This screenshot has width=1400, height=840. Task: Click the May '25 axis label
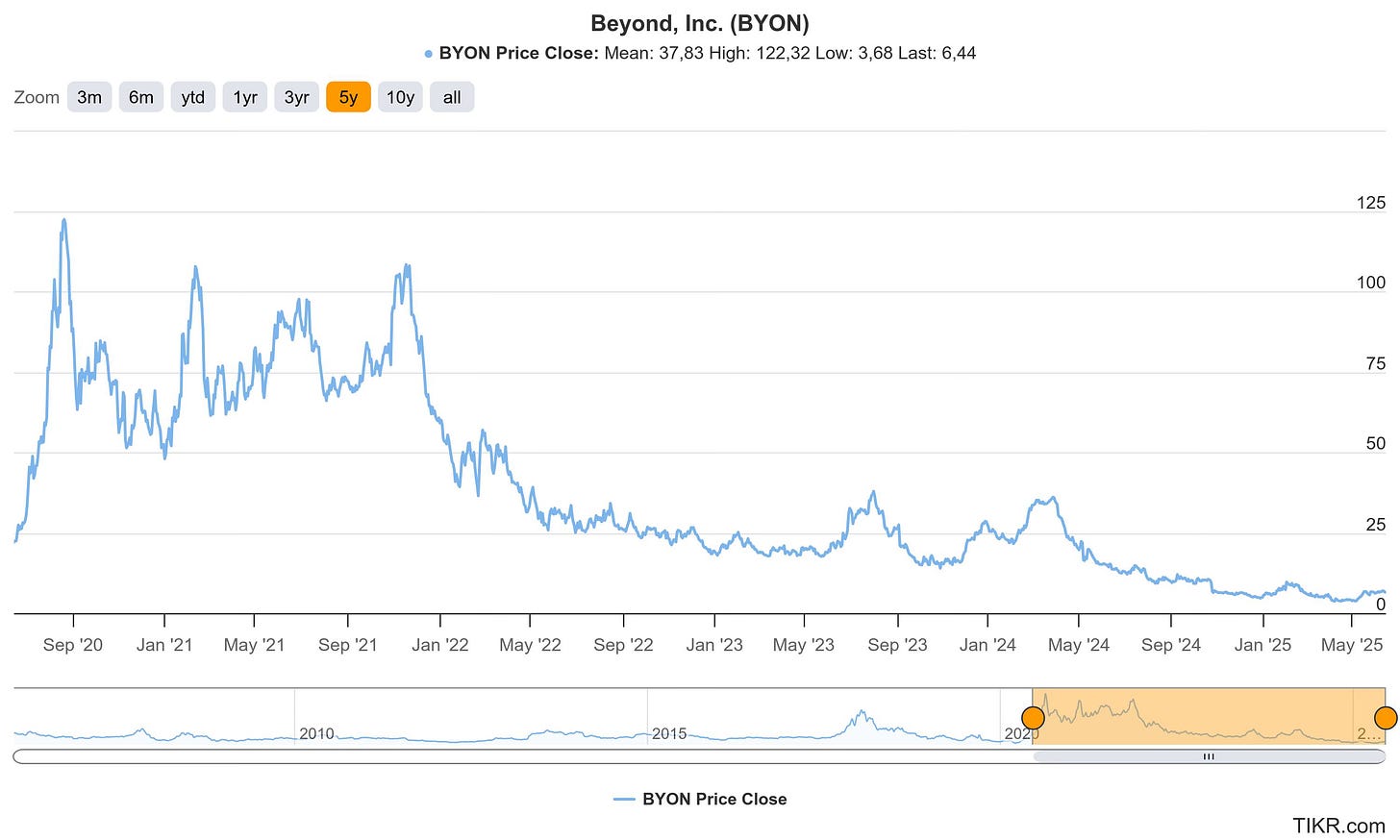pyautogui.click(x=1352, y=645)
